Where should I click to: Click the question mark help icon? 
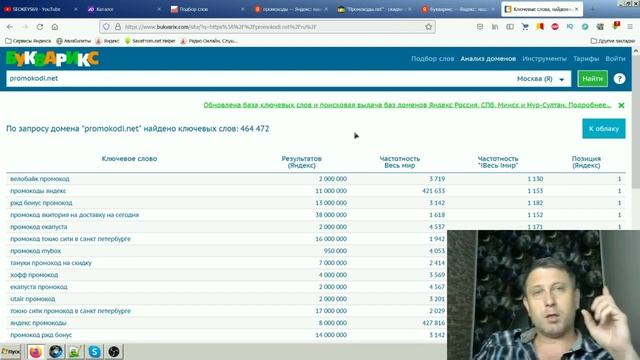click(619, 79)
